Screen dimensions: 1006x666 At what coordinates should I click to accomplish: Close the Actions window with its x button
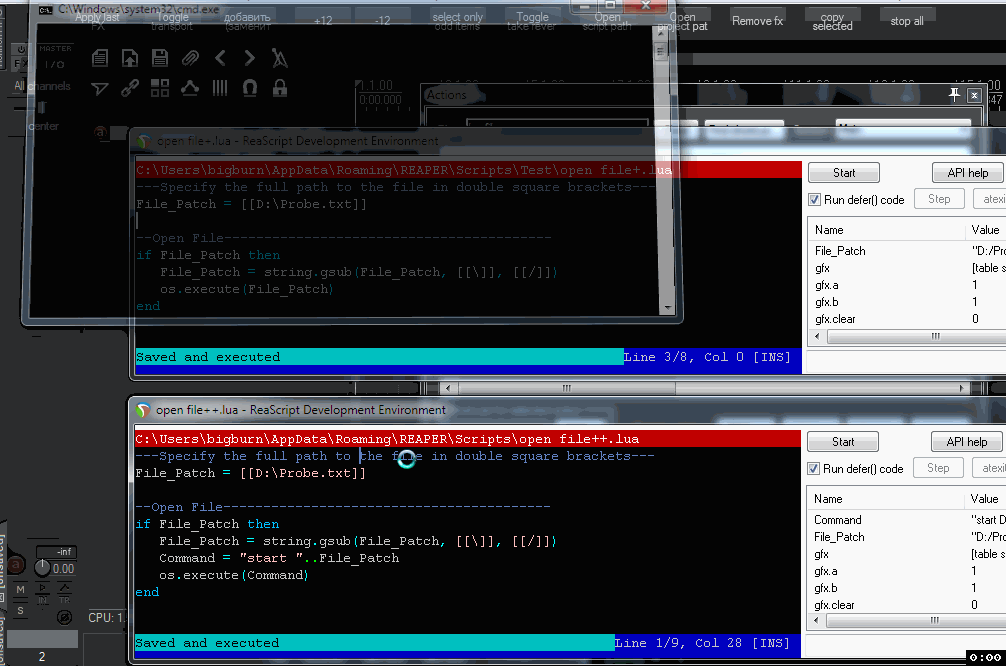pyautogui.click(x=975, y=95)
